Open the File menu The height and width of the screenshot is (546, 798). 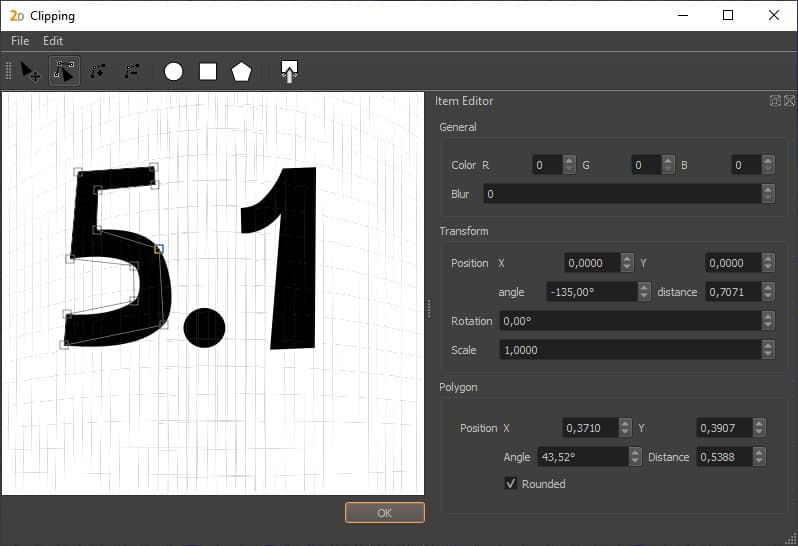pos(20,41)
